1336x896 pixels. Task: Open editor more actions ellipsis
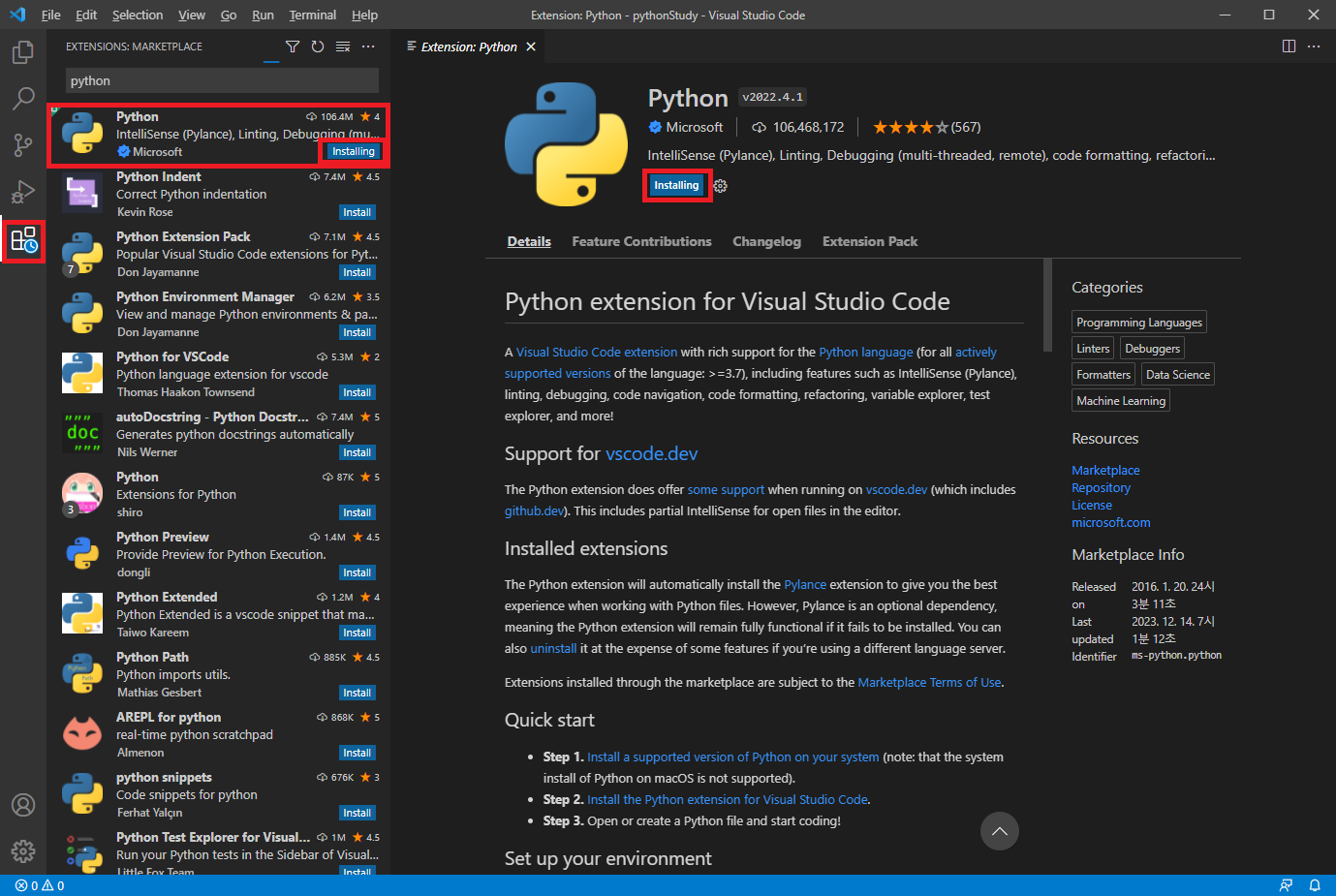point(1314,46)
